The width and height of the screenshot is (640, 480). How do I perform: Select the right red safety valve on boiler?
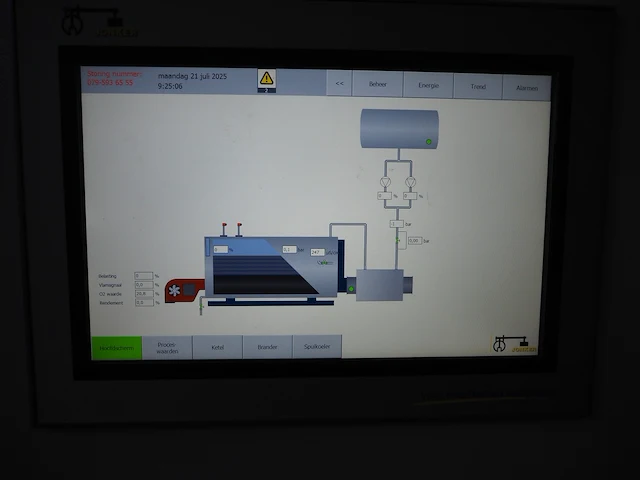(239, 229)
